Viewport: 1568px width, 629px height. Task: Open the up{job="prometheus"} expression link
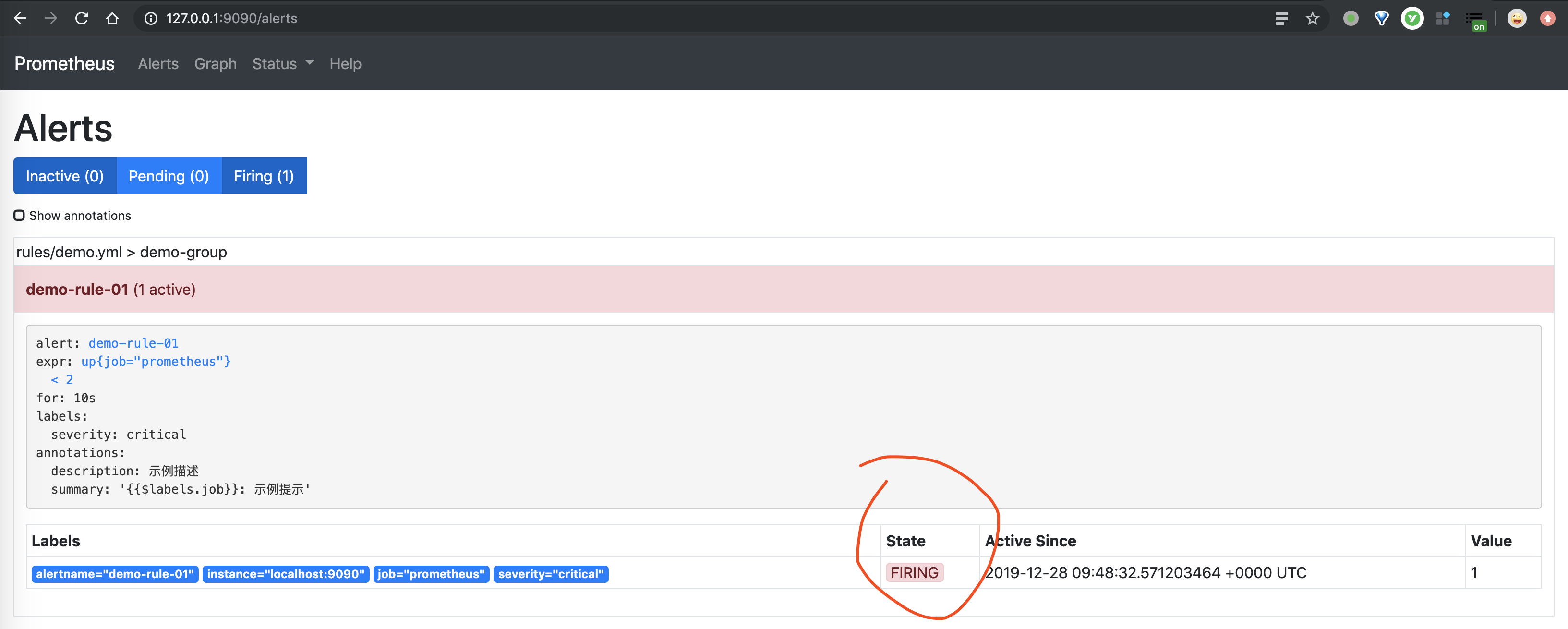(x=157, y=361)
